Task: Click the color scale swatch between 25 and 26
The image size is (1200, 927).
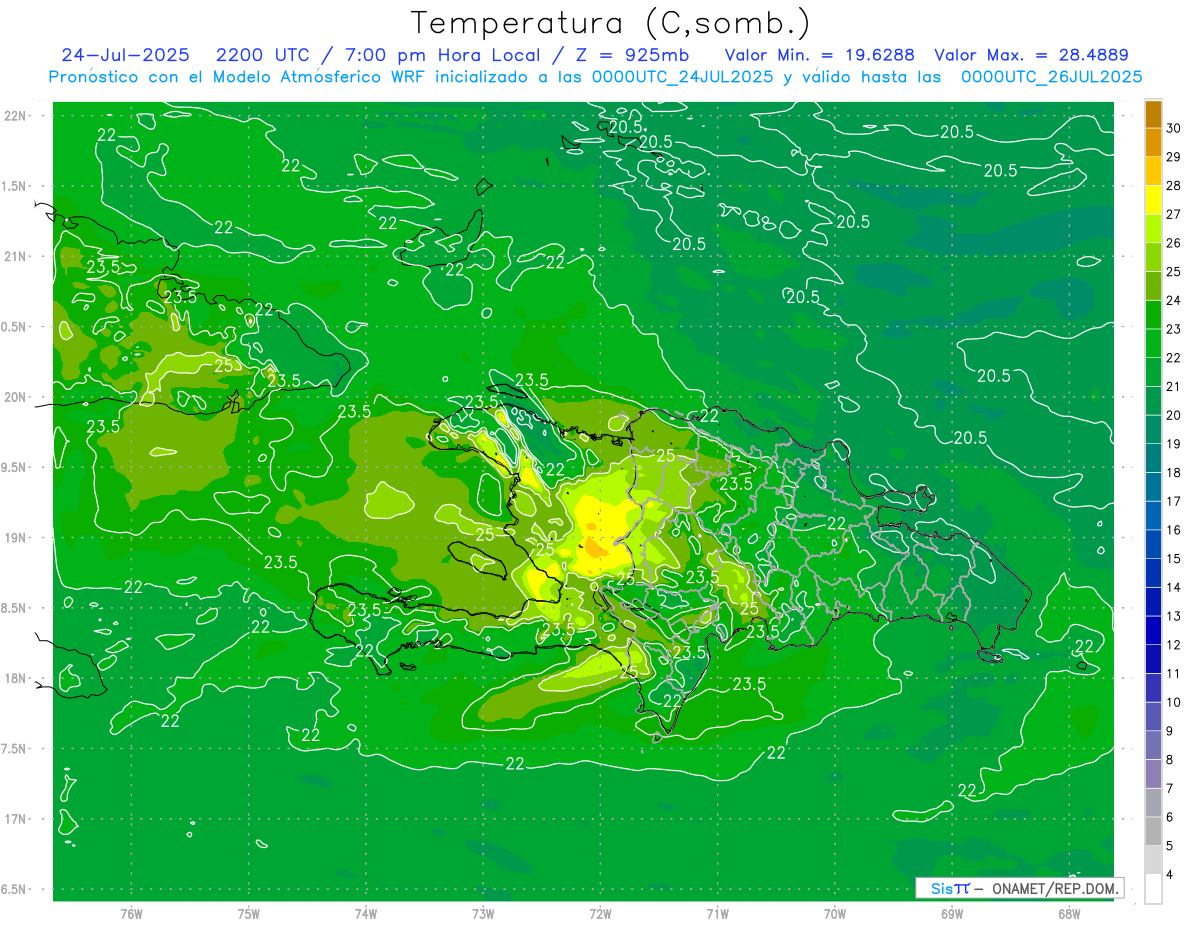Action: pyautogui.click(x=1153, y=257)
